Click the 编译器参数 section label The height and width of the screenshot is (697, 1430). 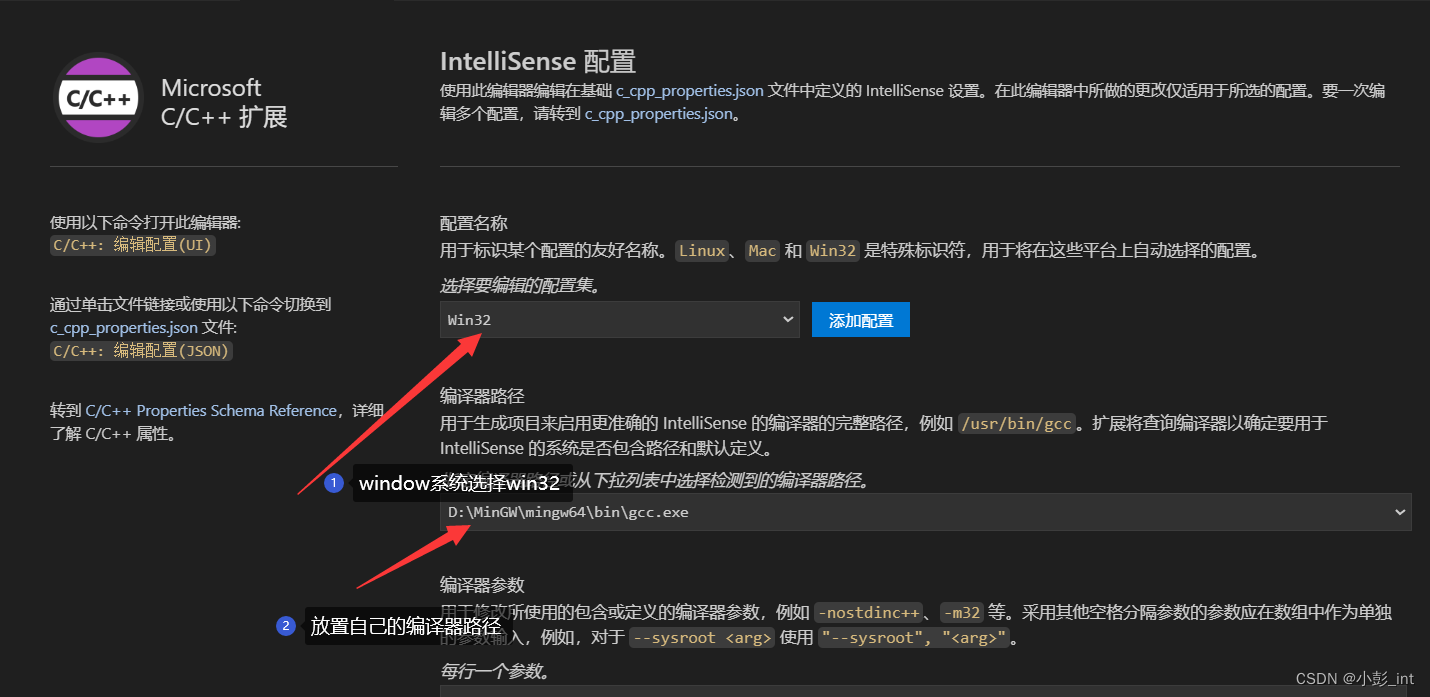click(482, 584)
